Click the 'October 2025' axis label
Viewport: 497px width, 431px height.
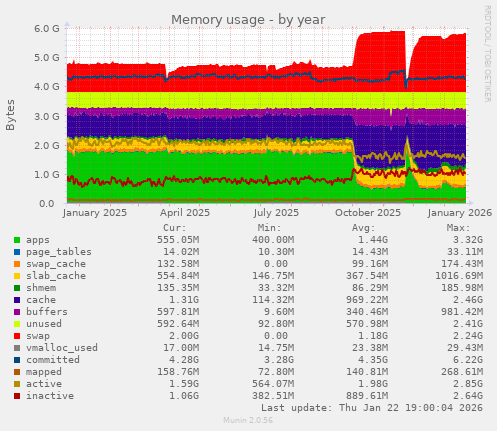tap(368, 213)
